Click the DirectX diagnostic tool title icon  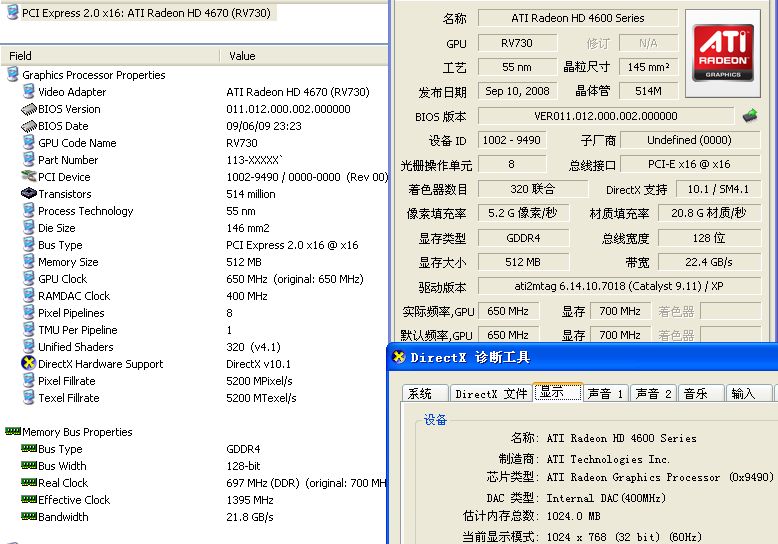pyautogui.click(x=398, y=357)
